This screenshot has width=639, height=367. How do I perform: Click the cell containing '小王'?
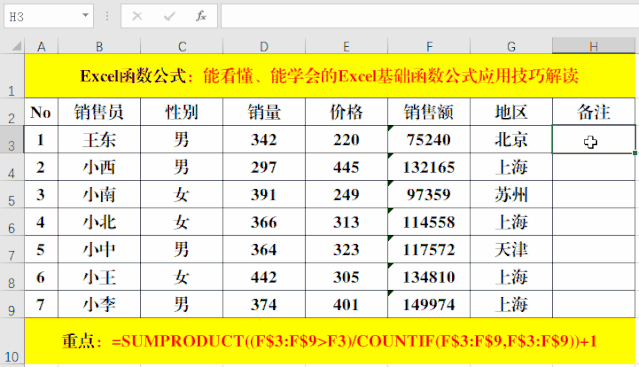[x=99, y=277]
